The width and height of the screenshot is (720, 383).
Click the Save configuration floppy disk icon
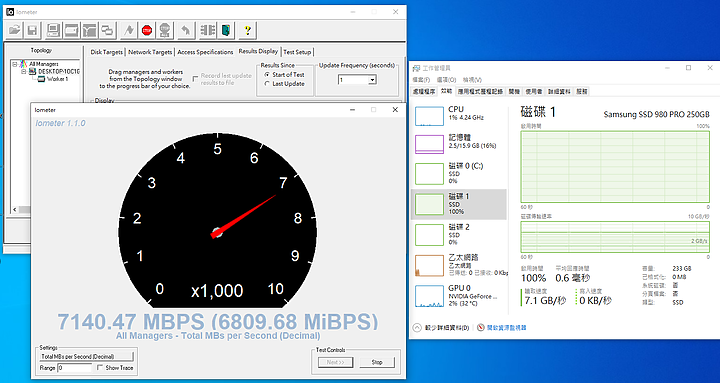pyautogui.click(x=32, y=30)
